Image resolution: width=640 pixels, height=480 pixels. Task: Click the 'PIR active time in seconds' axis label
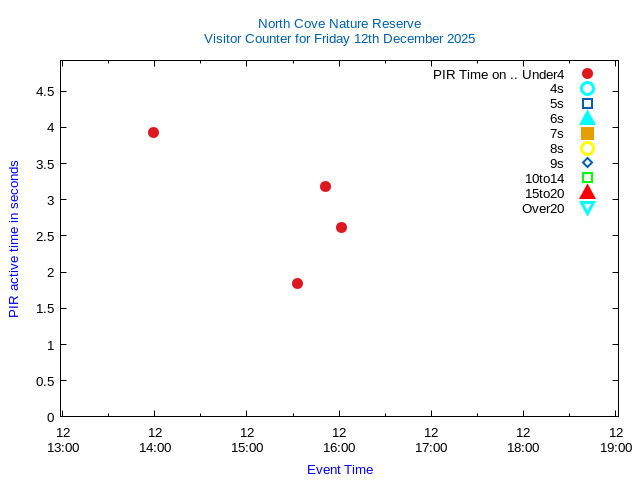click(x=14, y=238)
